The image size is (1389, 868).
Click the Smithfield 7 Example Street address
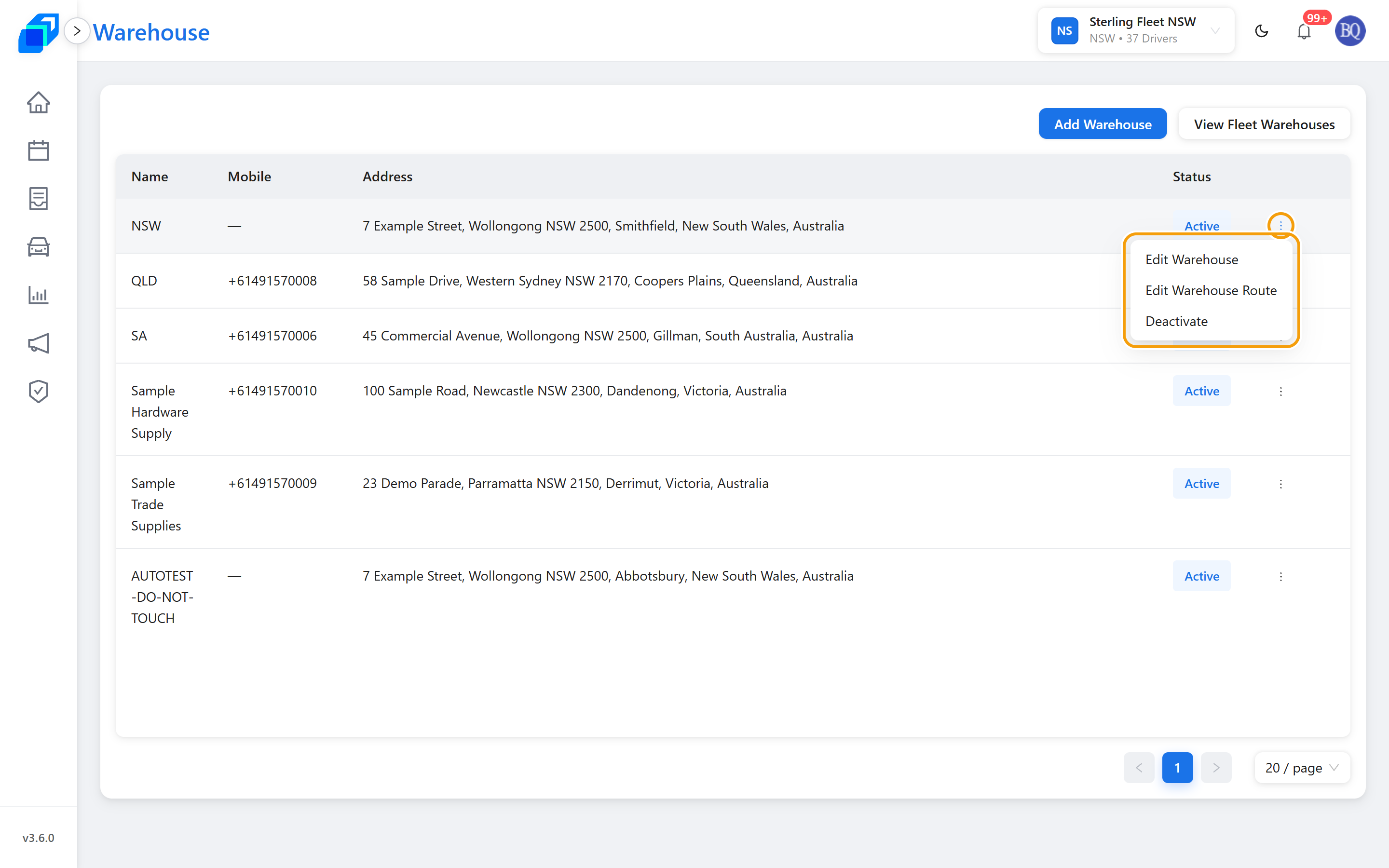click(x=603, y=226)
